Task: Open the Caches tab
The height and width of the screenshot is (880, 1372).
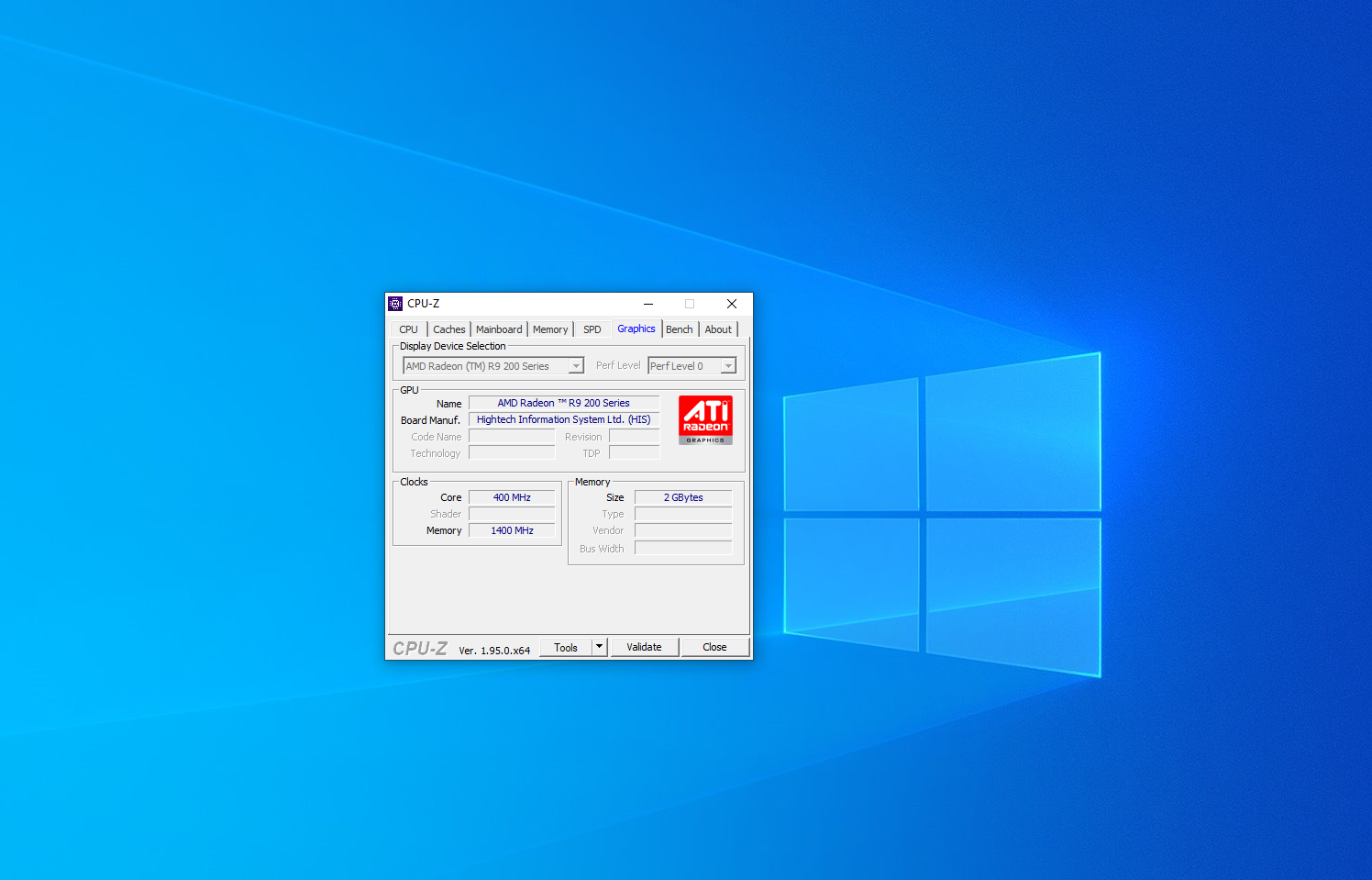Action: (449, 329)
